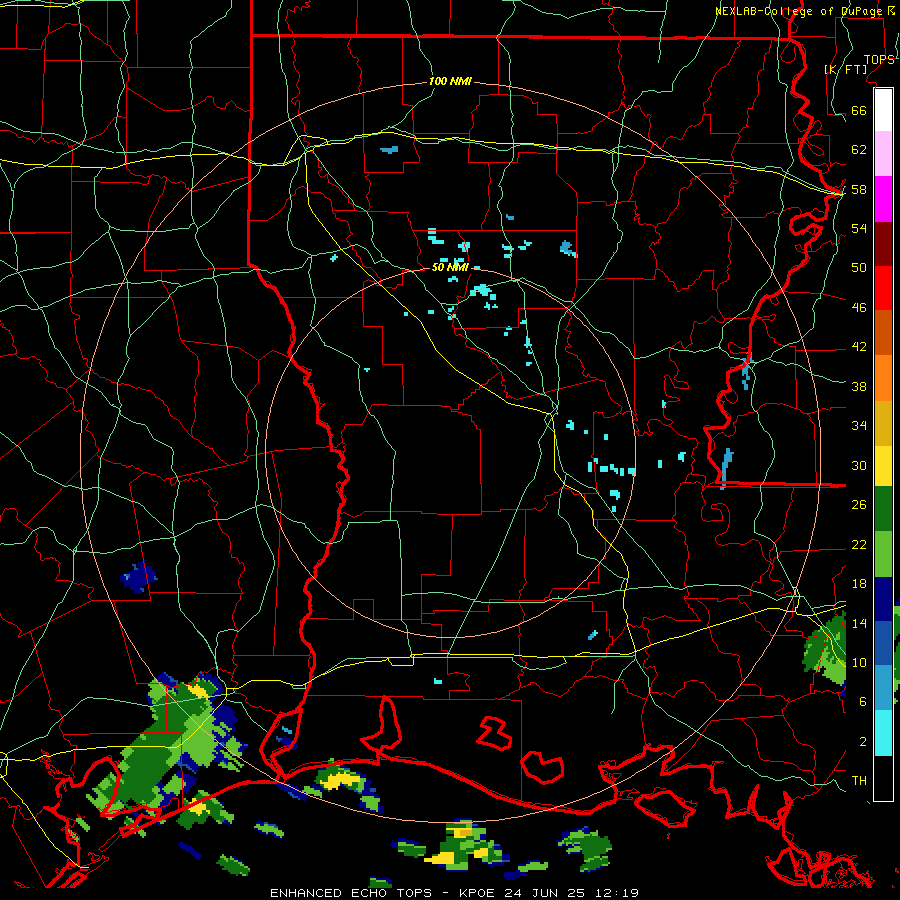Click the "38" legend value
Viewport: 900px width, 900px height.
[x=859, y=386]
